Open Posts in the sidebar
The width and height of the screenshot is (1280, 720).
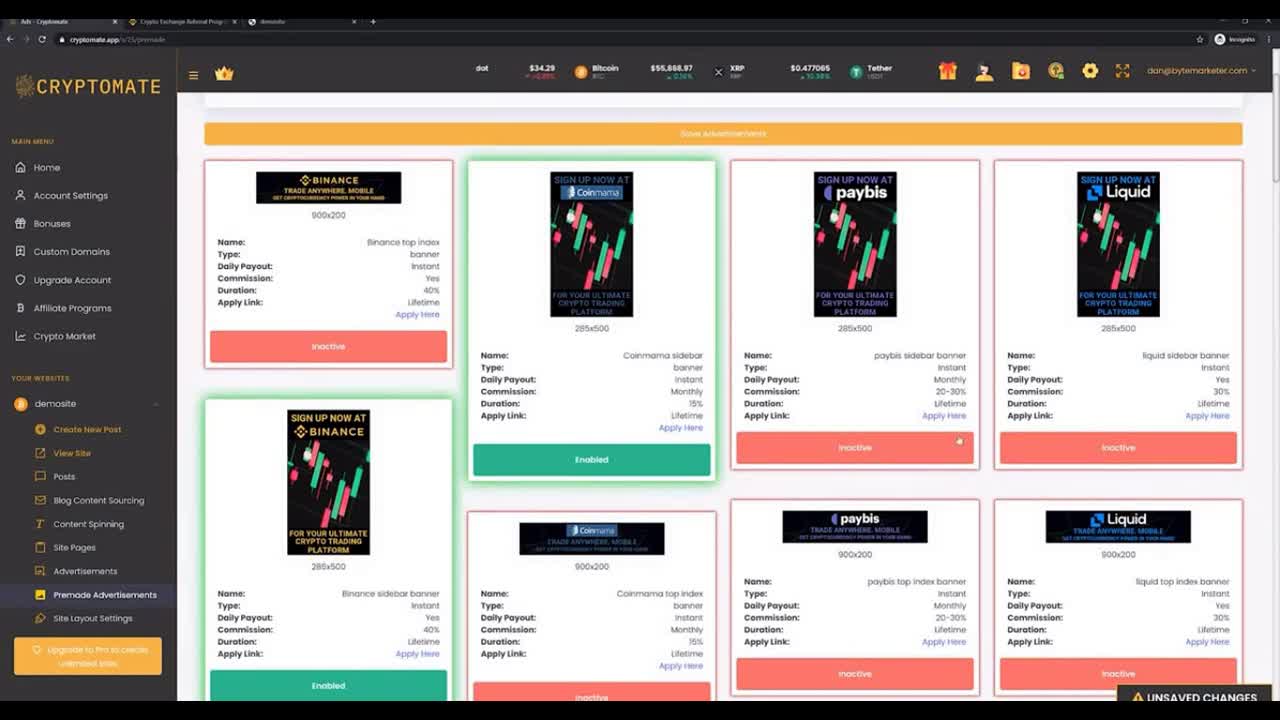[64, 477]
